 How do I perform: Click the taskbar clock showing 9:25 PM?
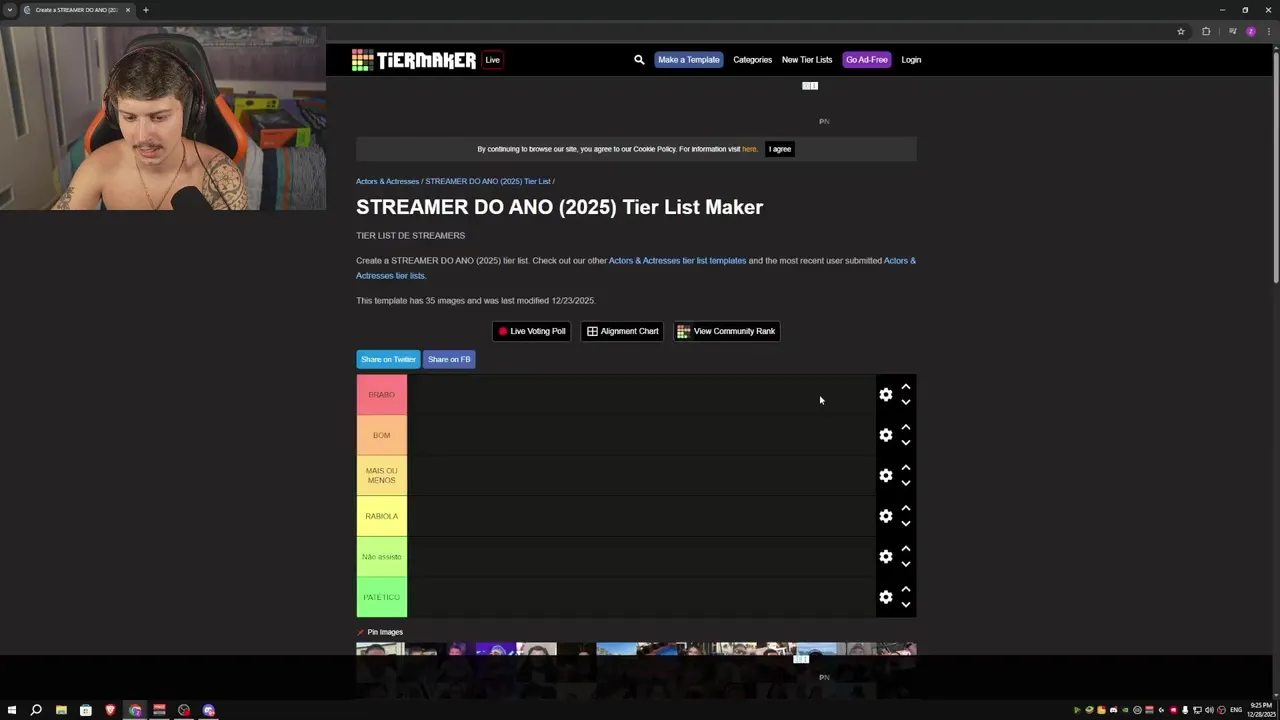pos(1260,710)
